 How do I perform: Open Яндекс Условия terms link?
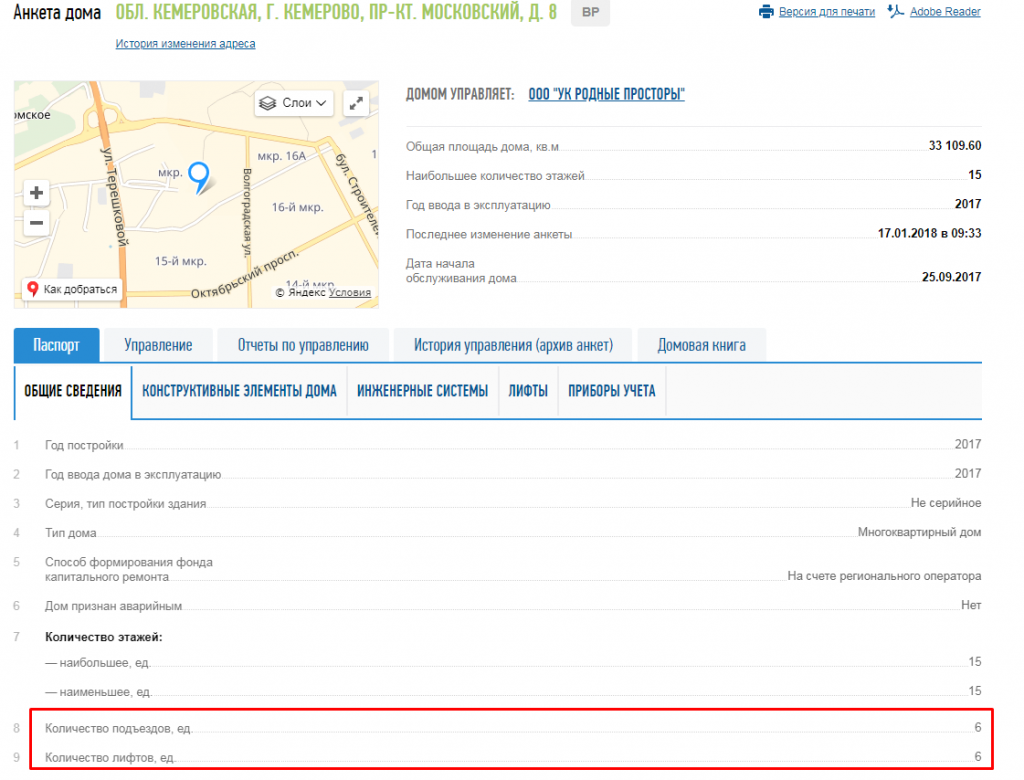point(349,293)
